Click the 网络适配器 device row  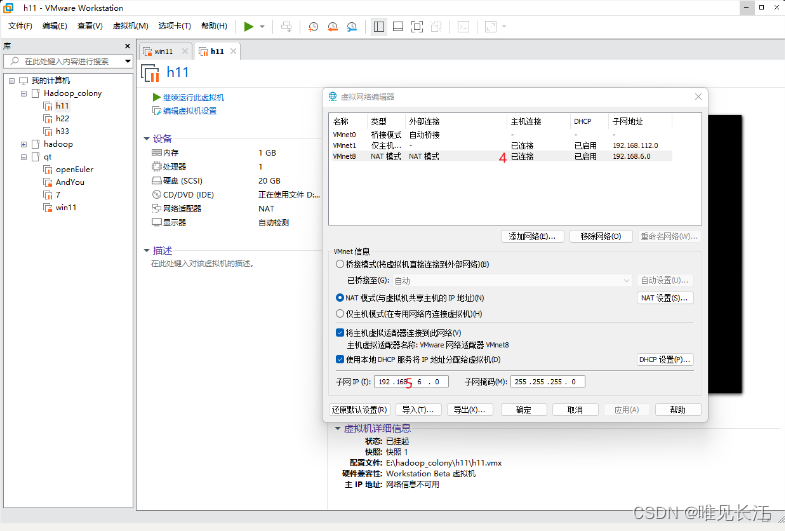[235, 209]
